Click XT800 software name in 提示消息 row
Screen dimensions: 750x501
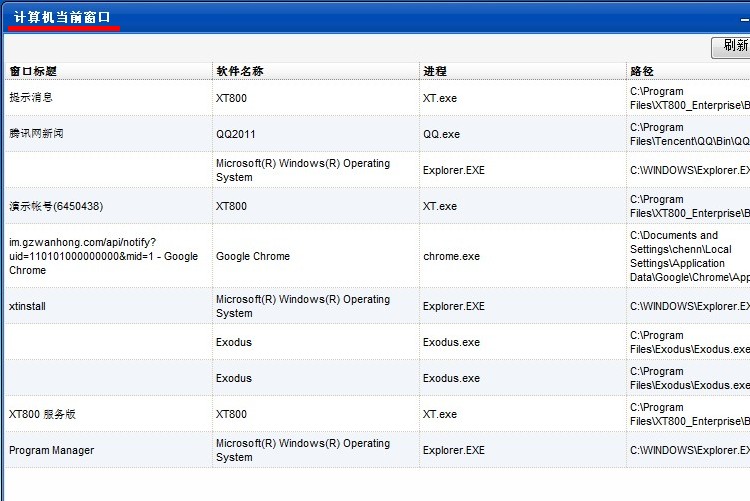click(x=316, y=98)
